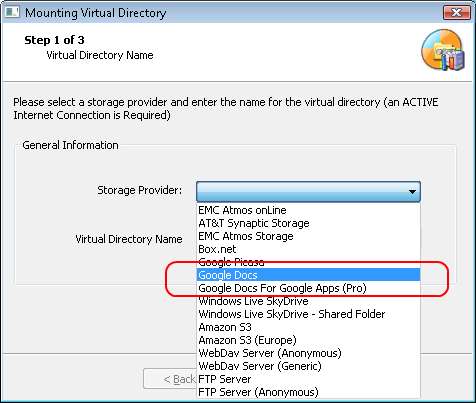Screen dimensions: 476x403
Task: Click the Storage Provider combo box field
Action: tap(308, 192)
